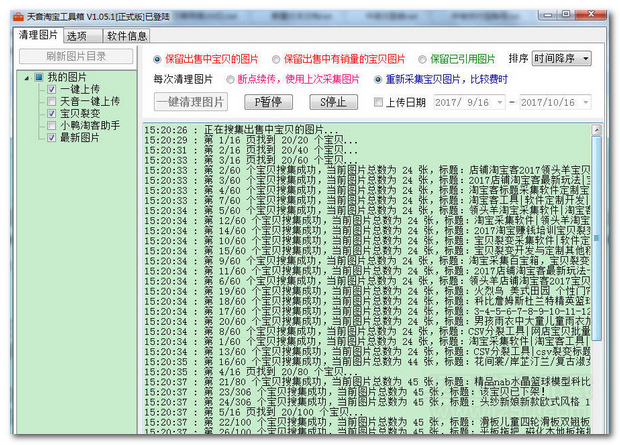Maximize the 天音淘宝工具箱 window
Viewport: 620px width, 445px height.
(x=566, y=15)
